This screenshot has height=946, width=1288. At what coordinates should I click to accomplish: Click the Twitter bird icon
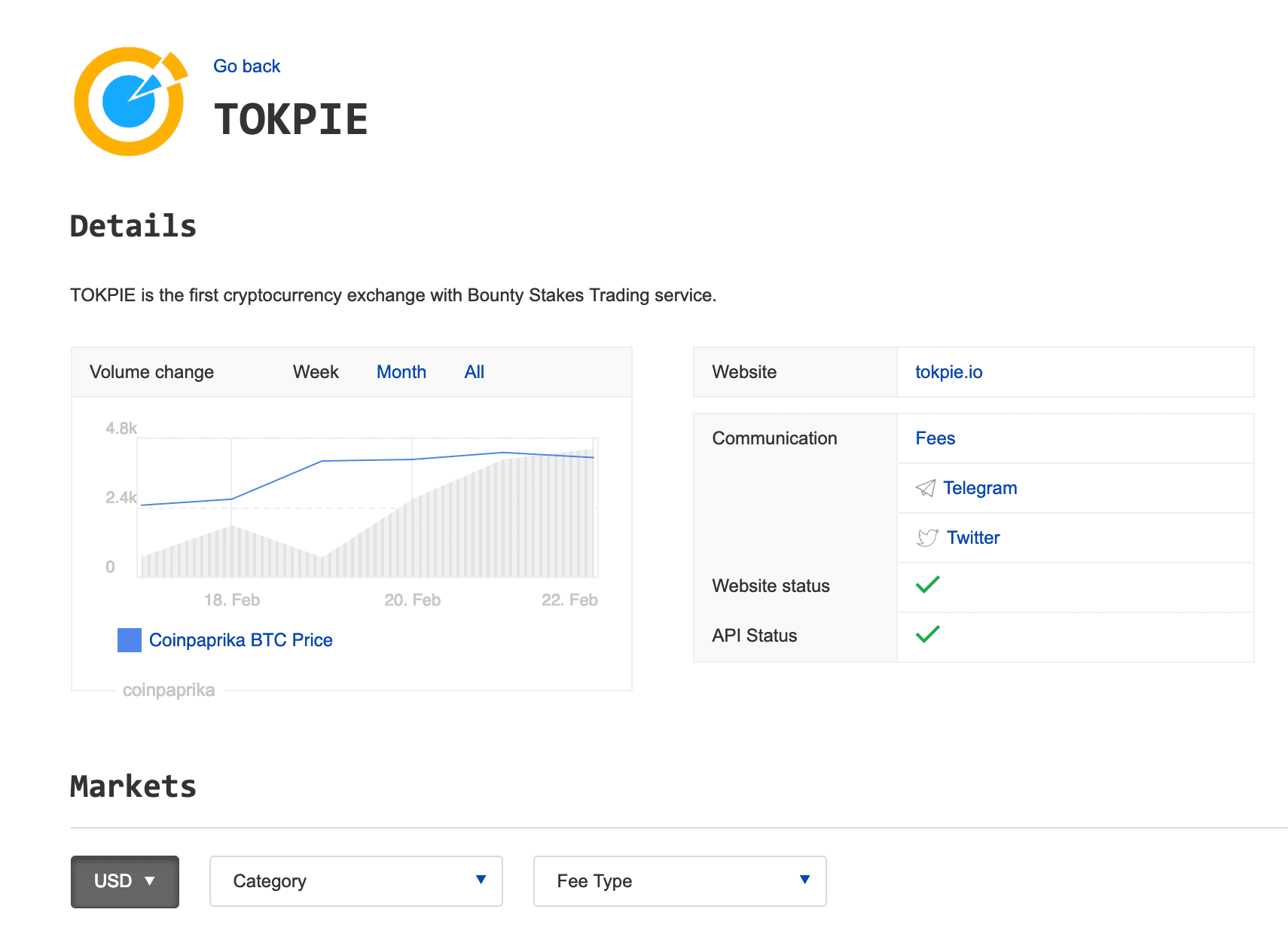[927, 538]
